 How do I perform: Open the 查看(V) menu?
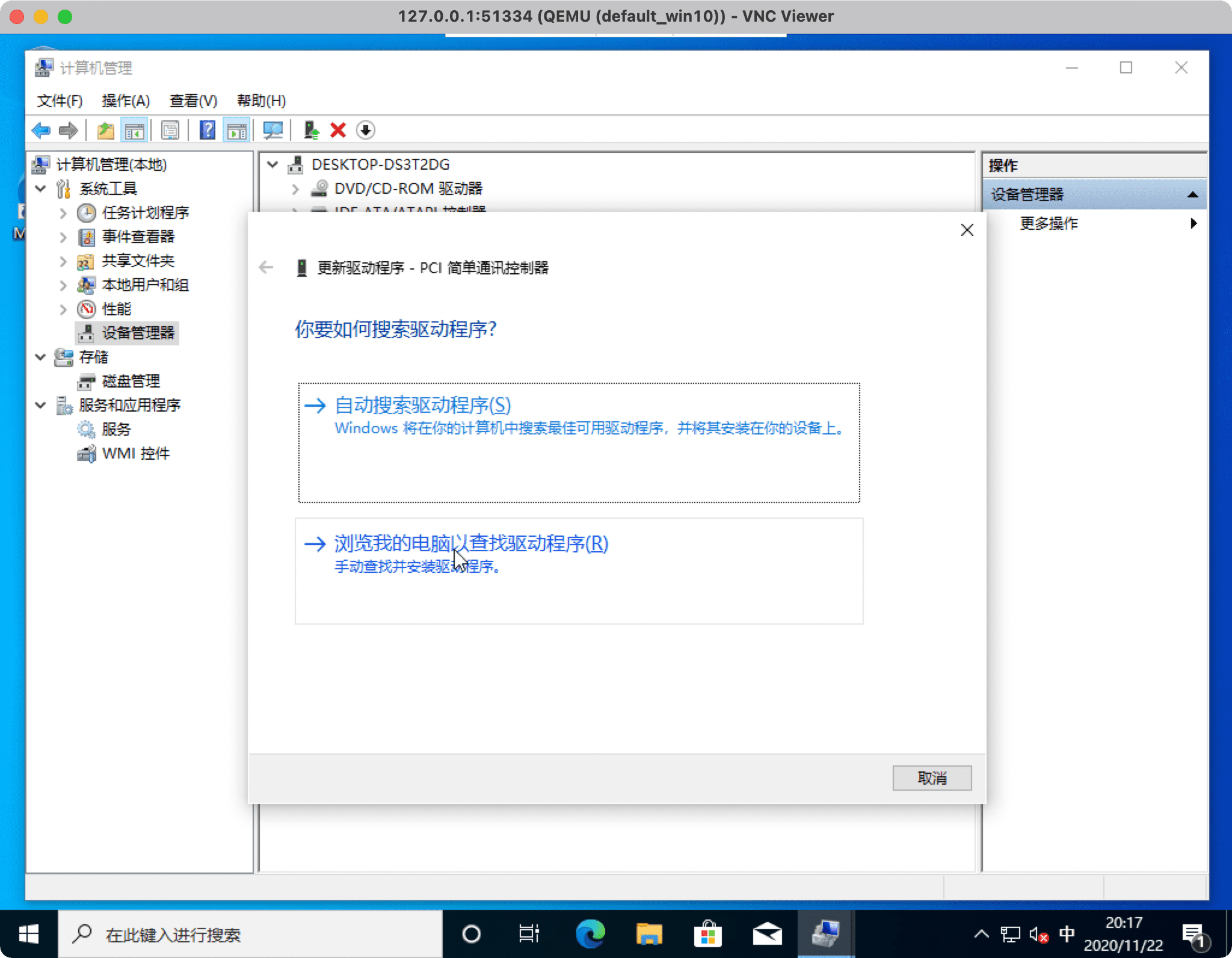[193, 100]
